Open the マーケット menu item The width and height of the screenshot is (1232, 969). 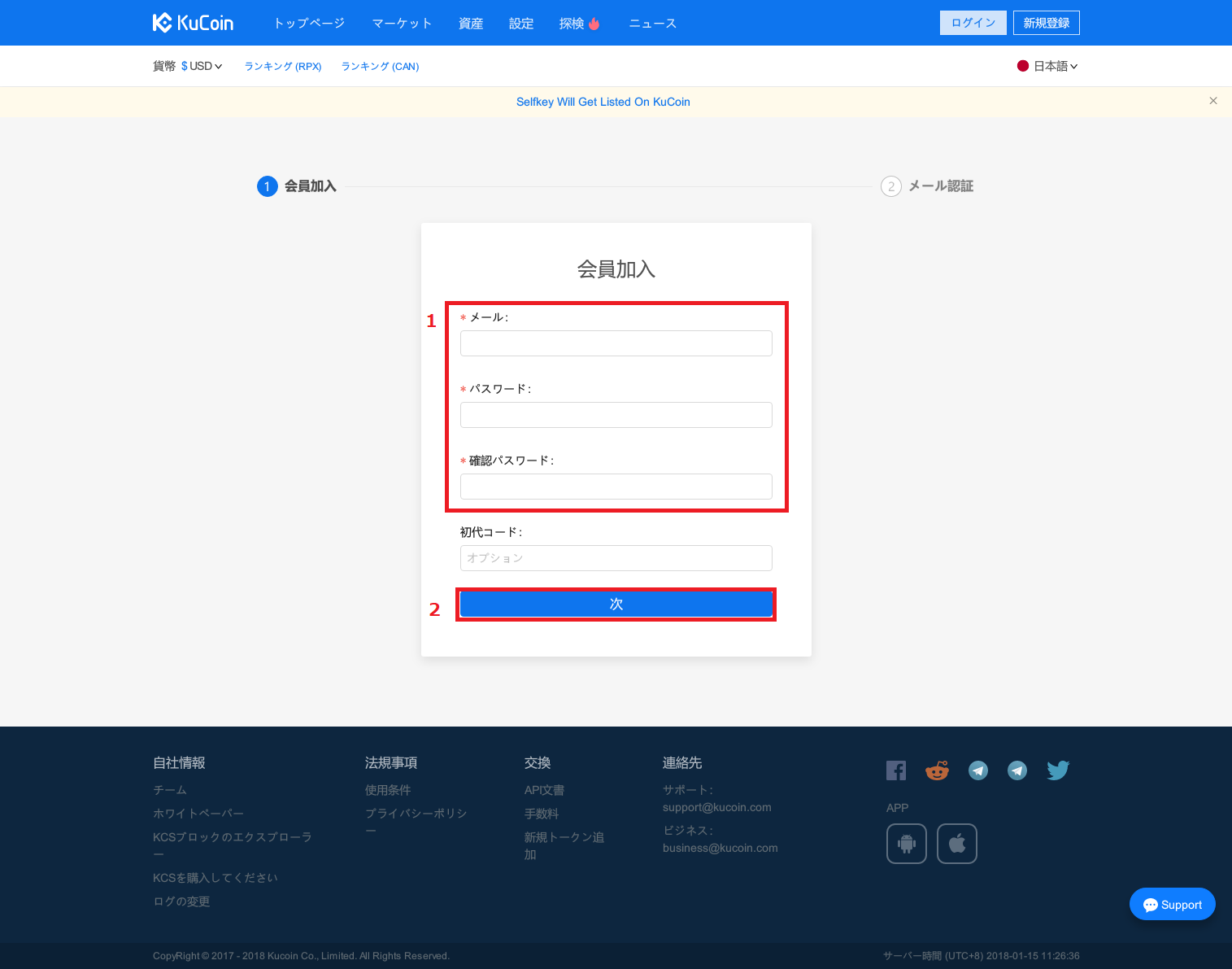(402, 23)
